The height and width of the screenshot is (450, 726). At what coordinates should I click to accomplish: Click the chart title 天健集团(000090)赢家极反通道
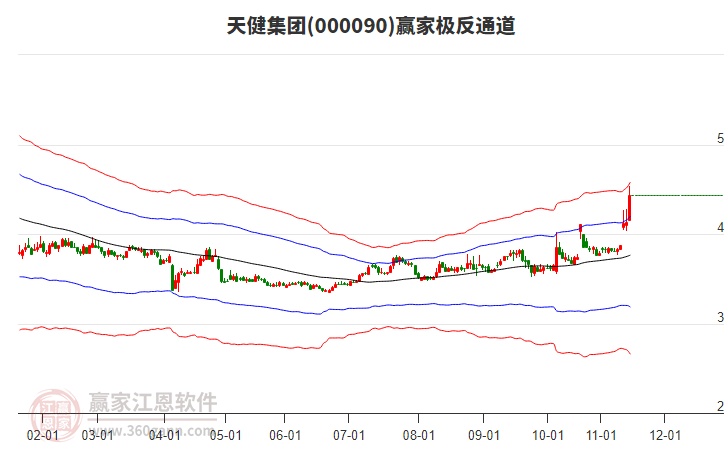(x=371, y=26)
